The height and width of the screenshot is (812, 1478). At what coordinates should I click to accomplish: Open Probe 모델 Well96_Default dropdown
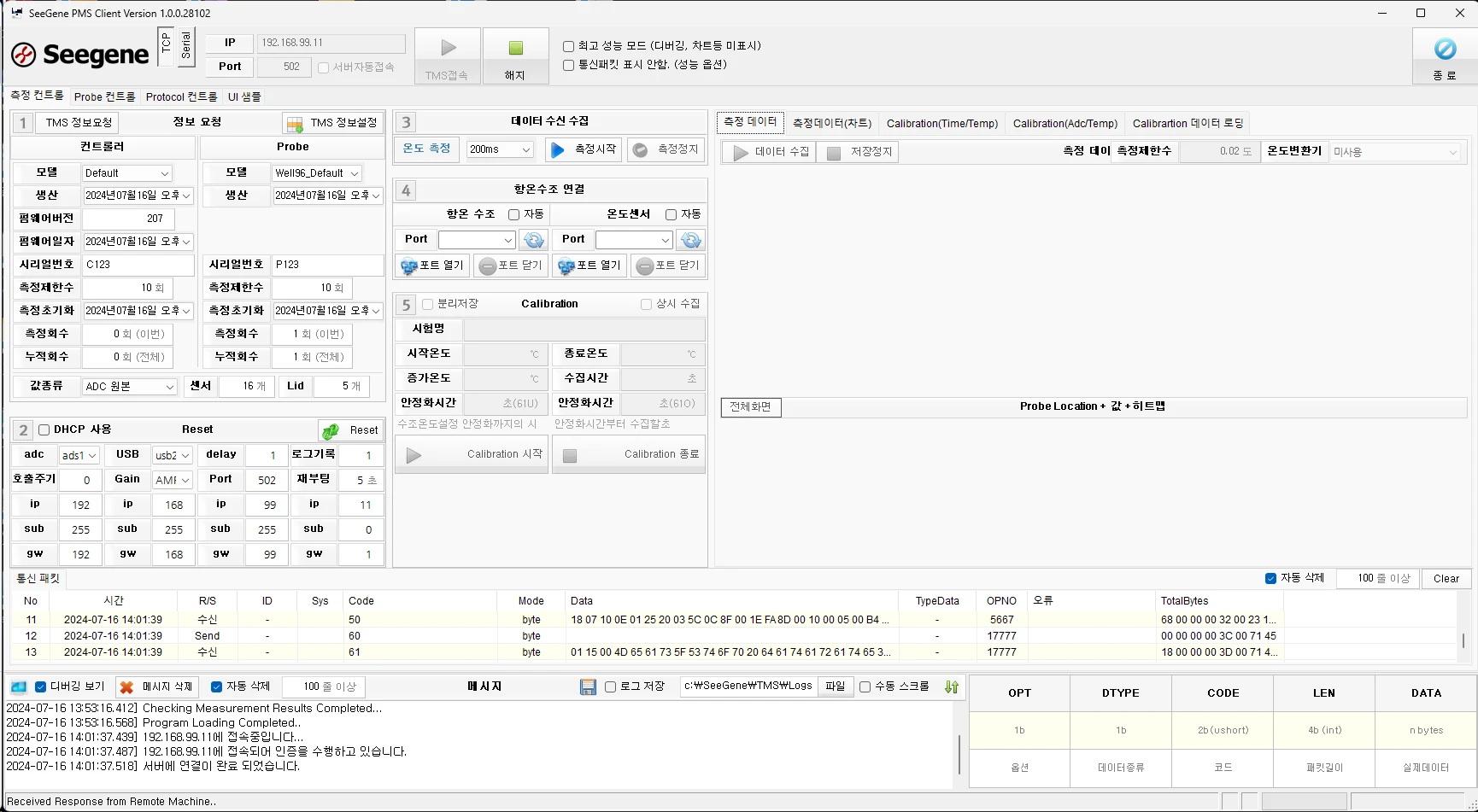(x=317, y=172)
